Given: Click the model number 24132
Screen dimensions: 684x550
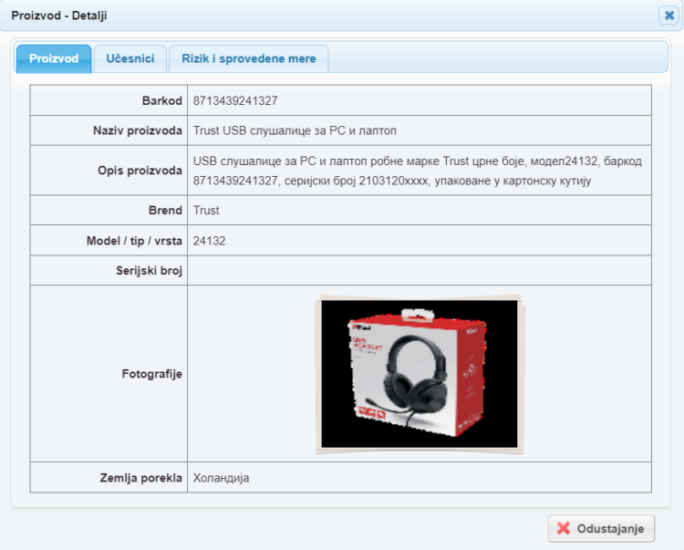Looking at the screenshot, I should point(209,241).
